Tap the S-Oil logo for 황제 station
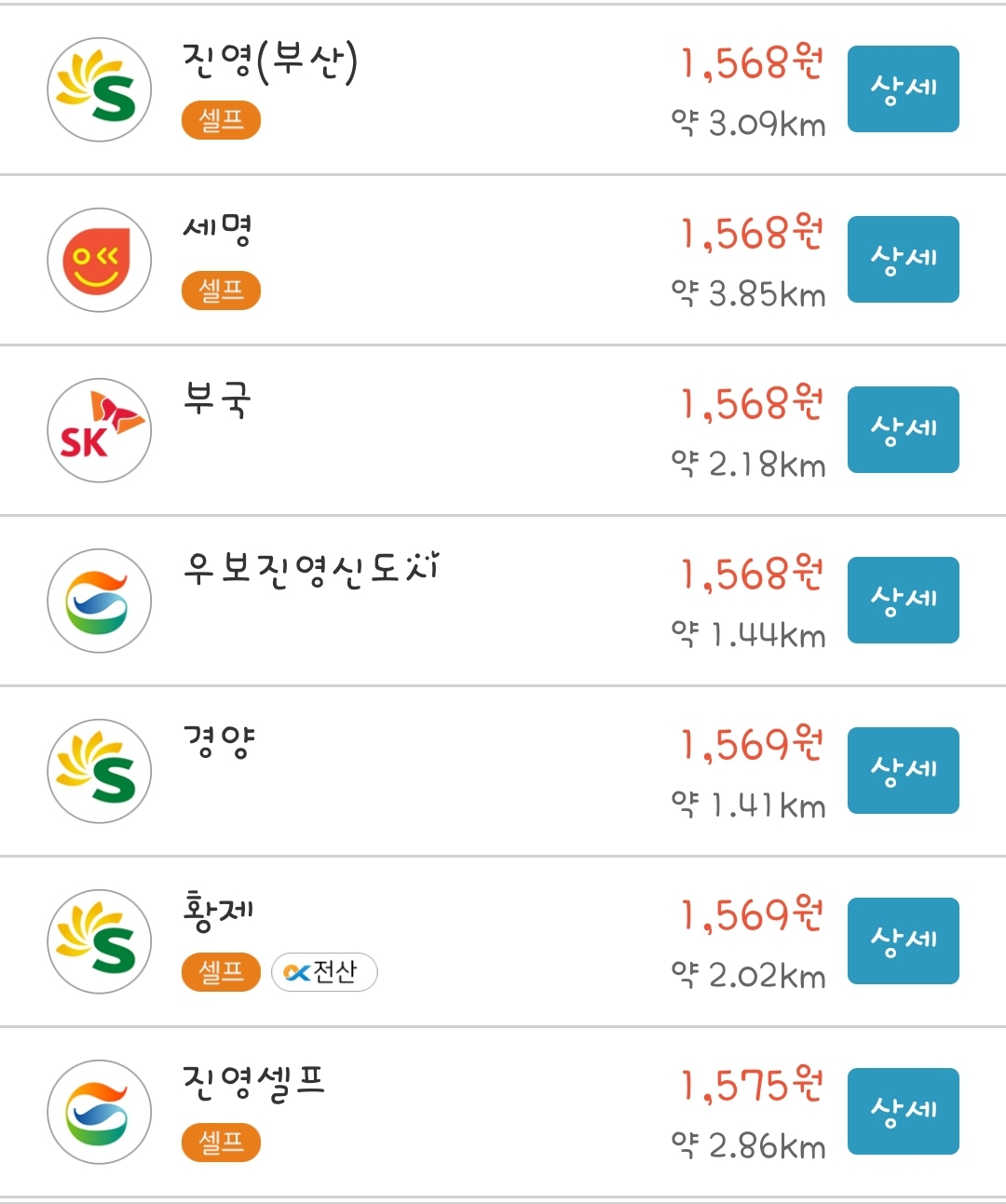Viewport: 1006px width, 1204px height. (99, 941)
